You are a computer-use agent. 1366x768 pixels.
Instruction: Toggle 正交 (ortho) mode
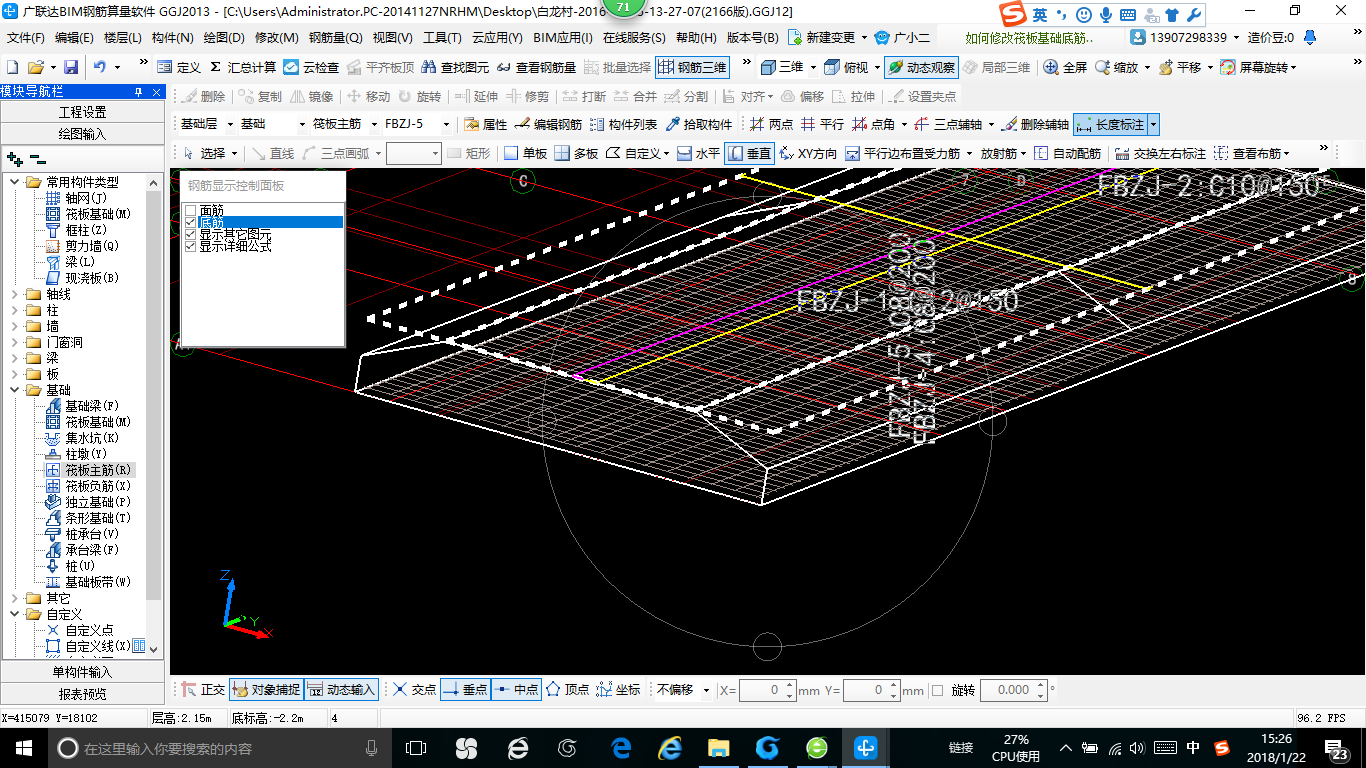[x=203, y=690]
